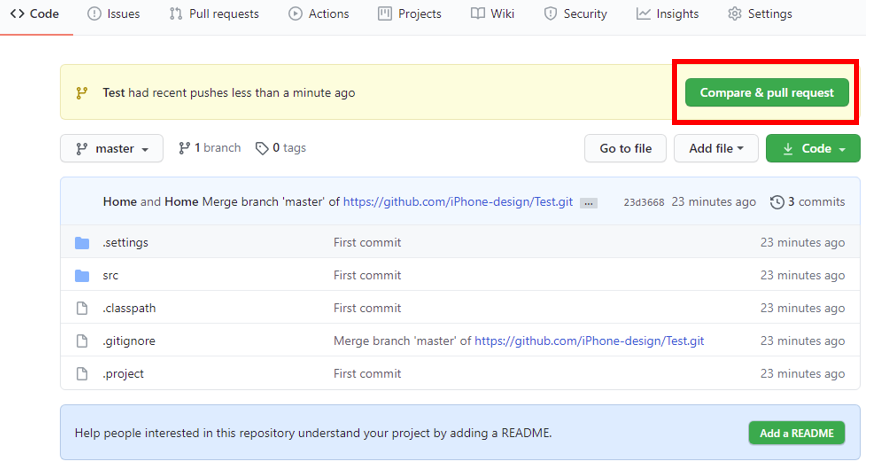Expand the Add file dropdown

716,149
